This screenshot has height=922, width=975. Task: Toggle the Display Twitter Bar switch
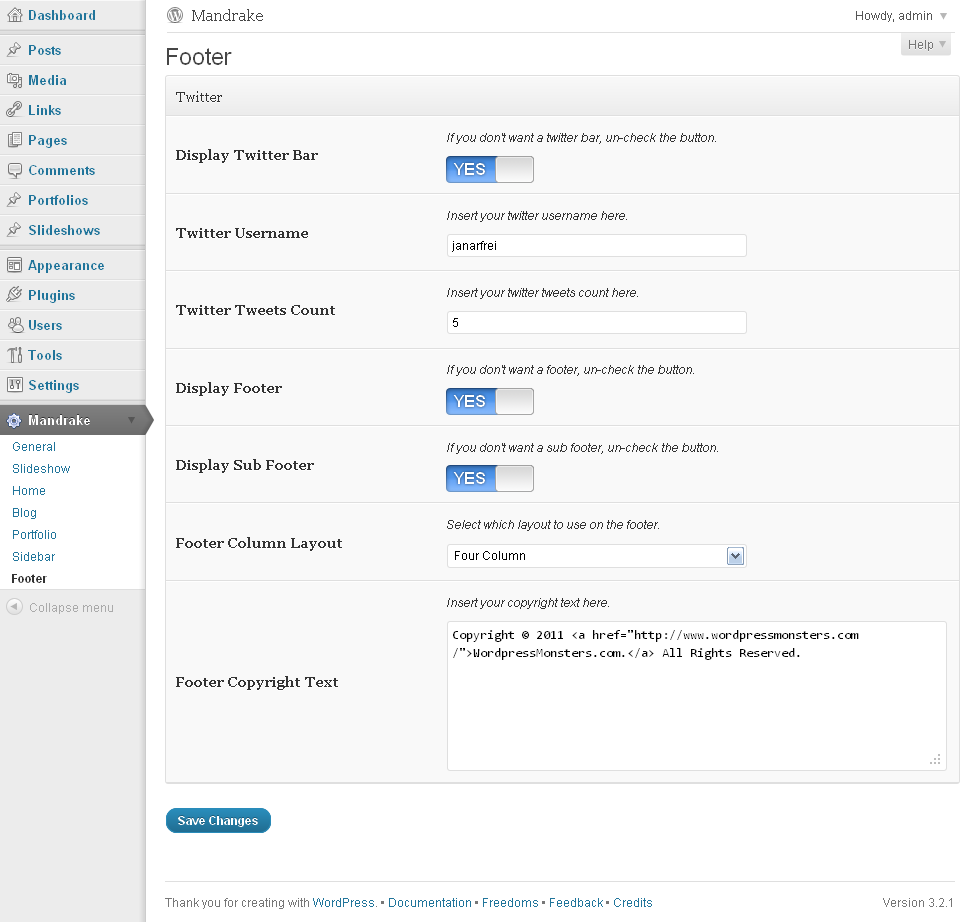point(490,169)
